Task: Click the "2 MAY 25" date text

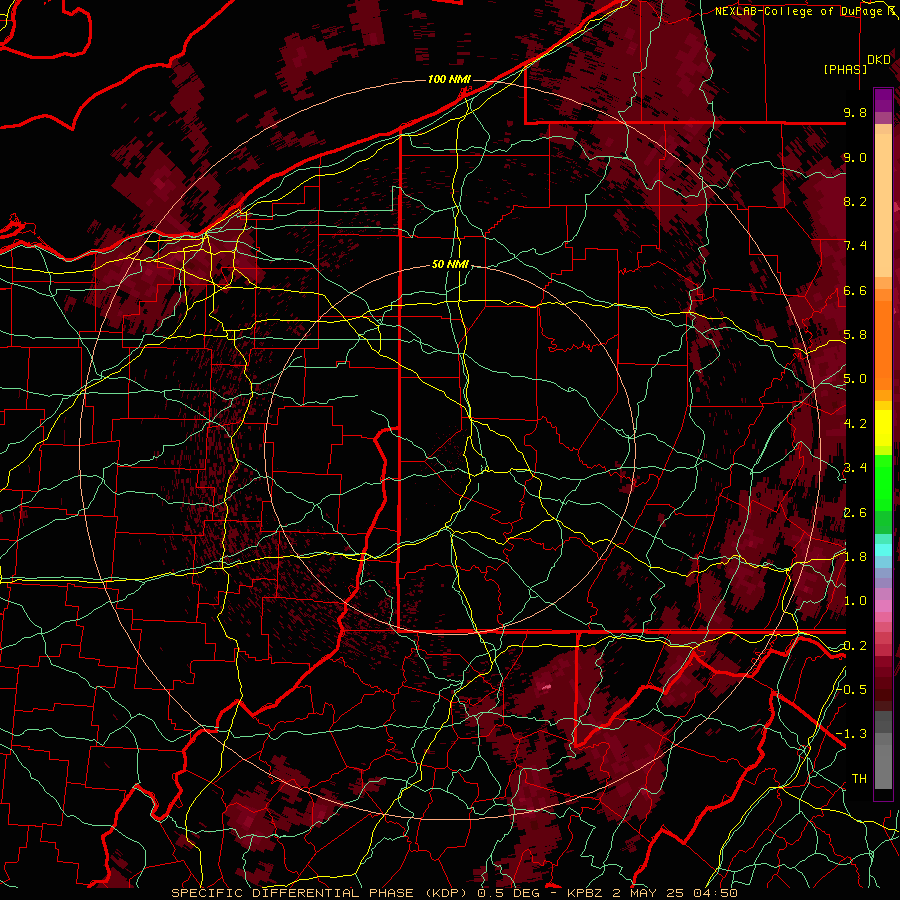Action: click(646, 893)
